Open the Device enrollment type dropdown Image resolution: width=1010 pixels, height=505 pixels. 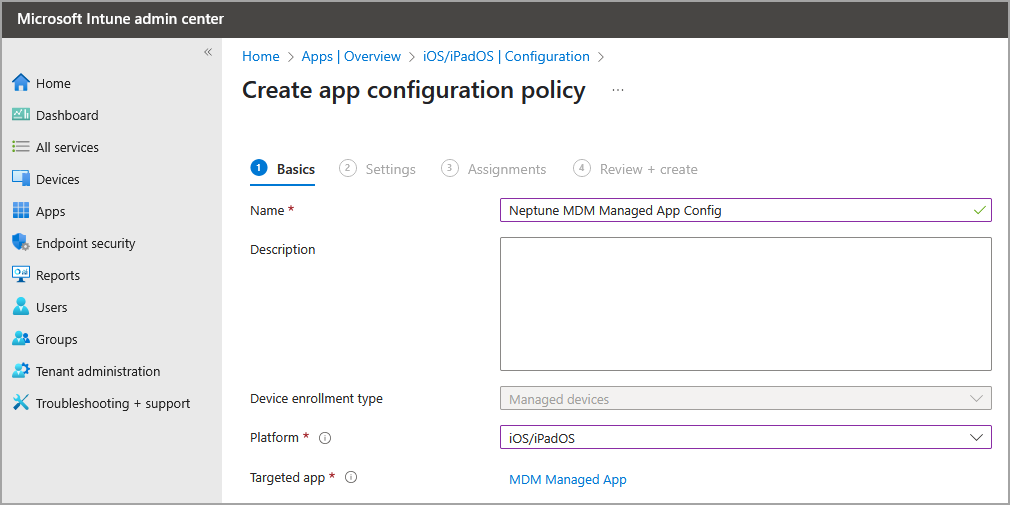746,399
